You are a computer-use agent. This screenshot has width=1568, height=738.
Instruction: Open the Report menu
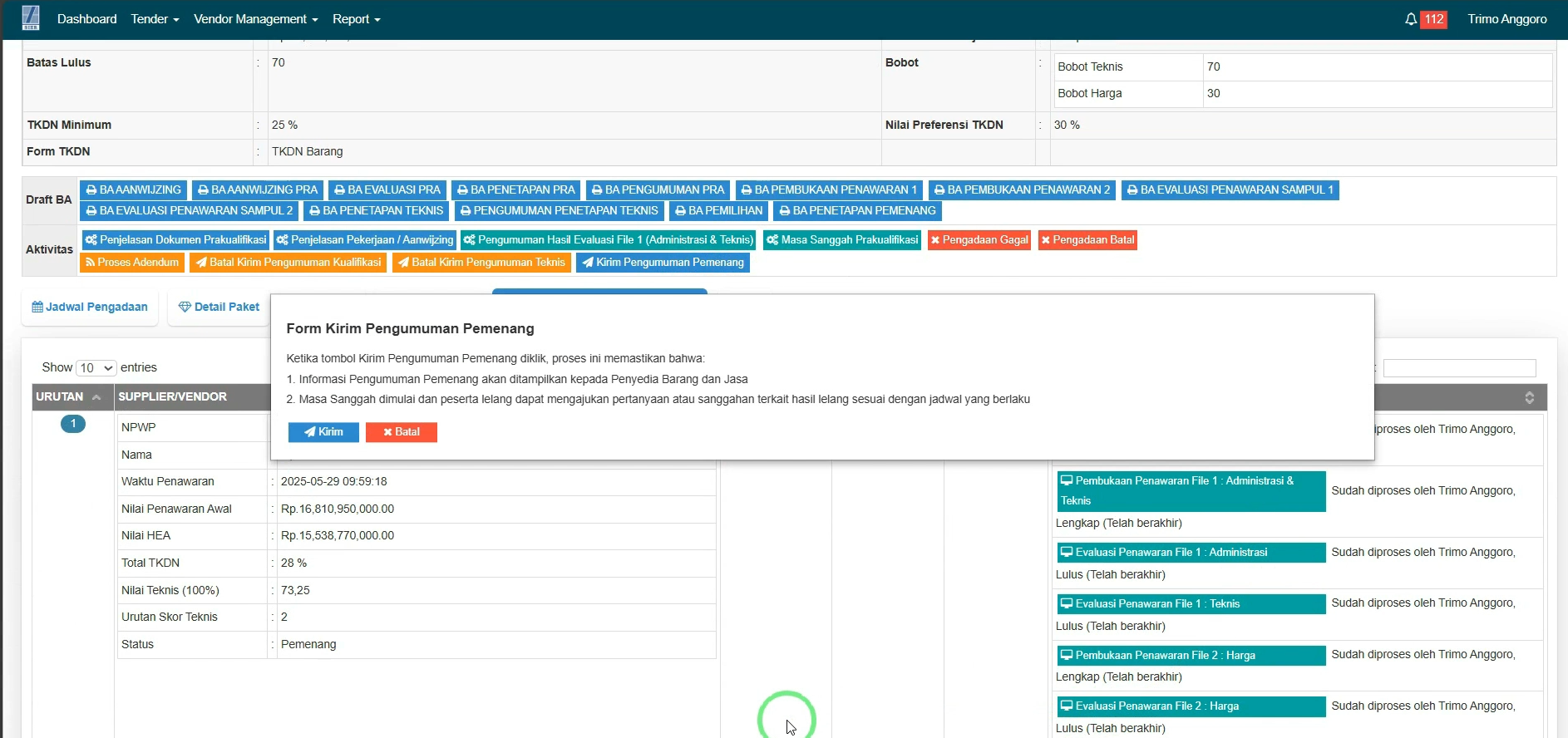(356, 19)
